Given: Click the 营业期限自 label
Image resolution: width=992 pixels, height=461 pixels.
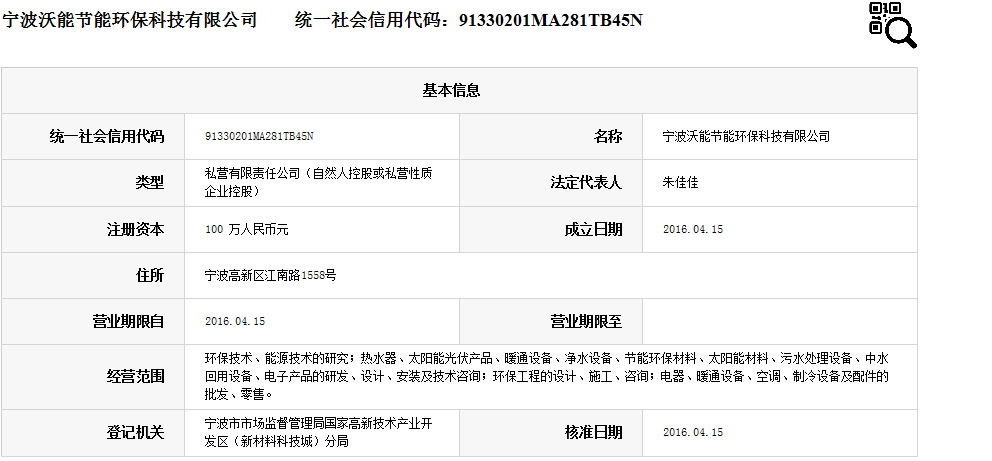Looking at the screenshot, I should click(128, 321).
